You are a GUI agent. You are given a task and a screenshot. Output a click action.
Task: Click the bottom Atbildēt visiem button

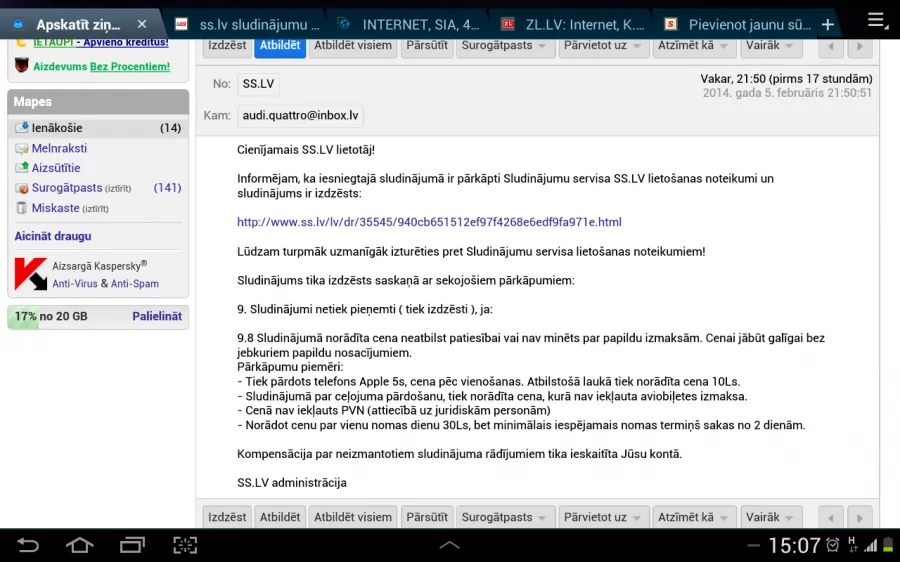[x=352, y=517]
